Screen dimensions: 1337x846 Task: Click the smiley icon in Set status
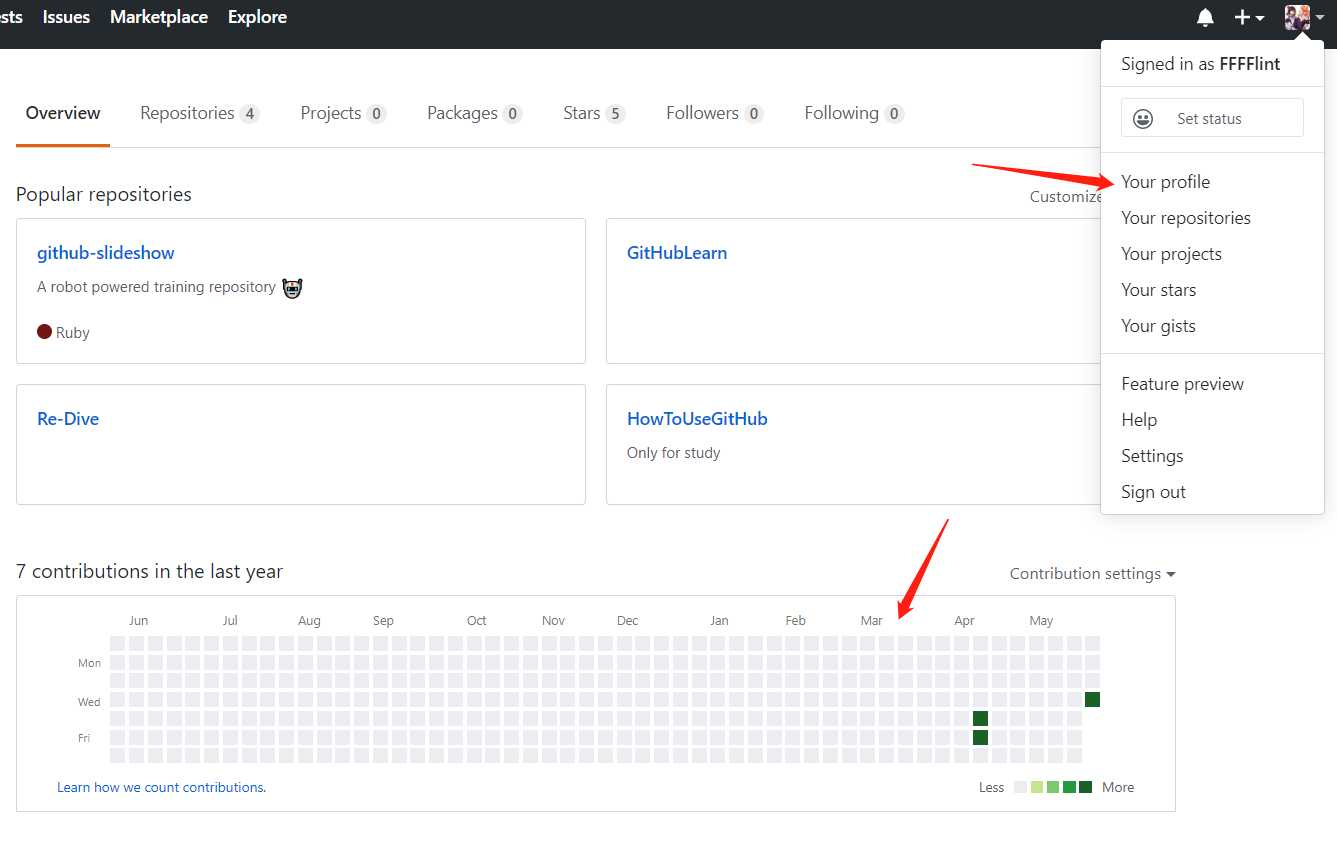[1143, 118]
